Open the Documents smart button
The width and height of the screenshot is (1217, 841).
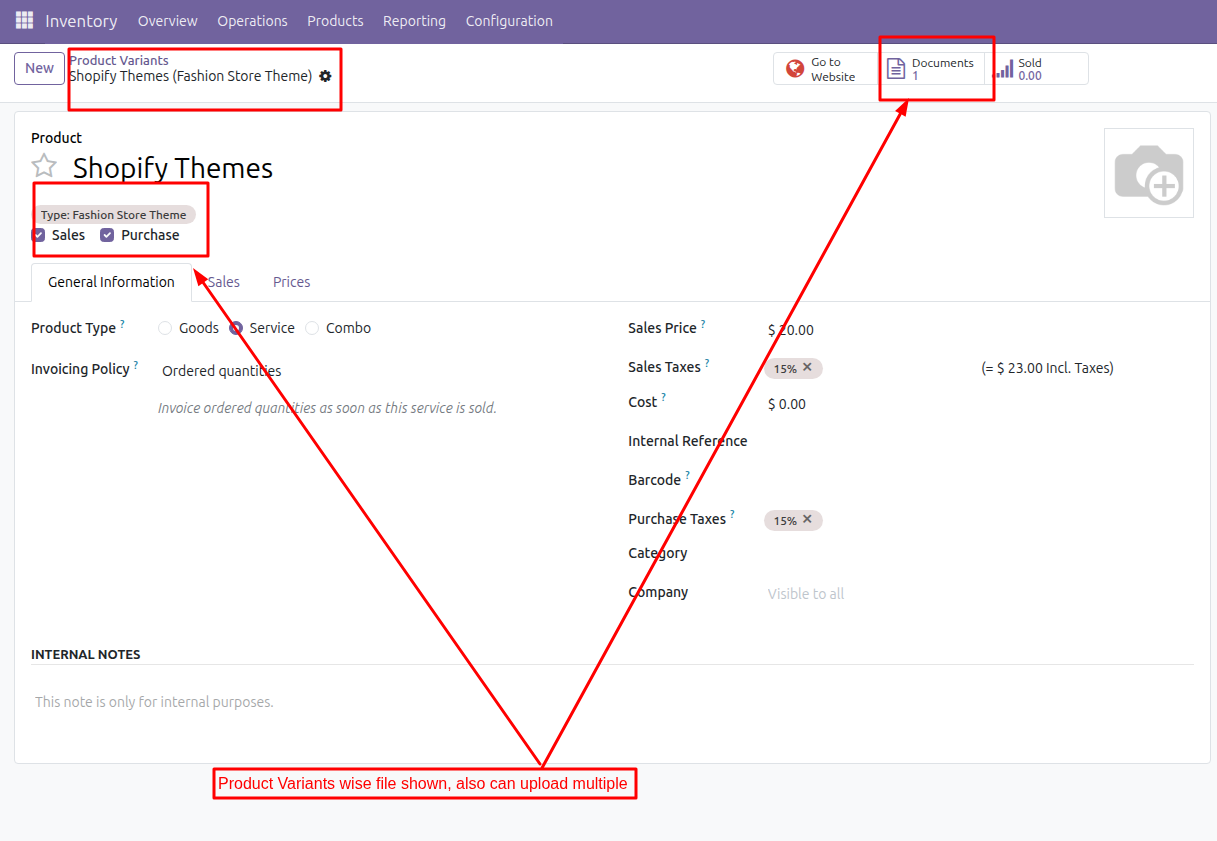click(x=931, y=69)
